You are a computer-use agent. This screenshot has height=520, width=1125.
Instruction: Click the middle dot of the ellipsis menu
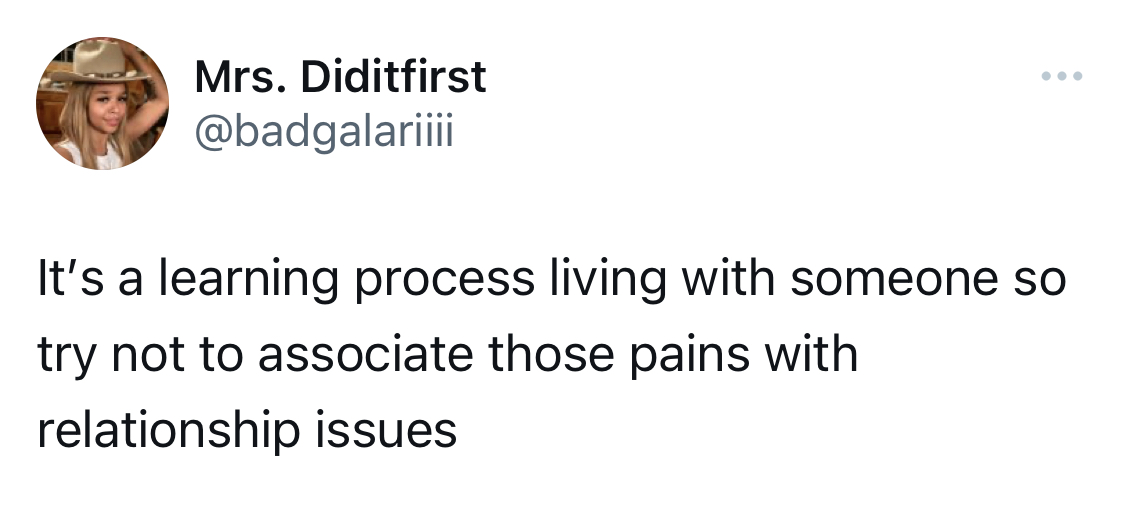[1062, 75]
